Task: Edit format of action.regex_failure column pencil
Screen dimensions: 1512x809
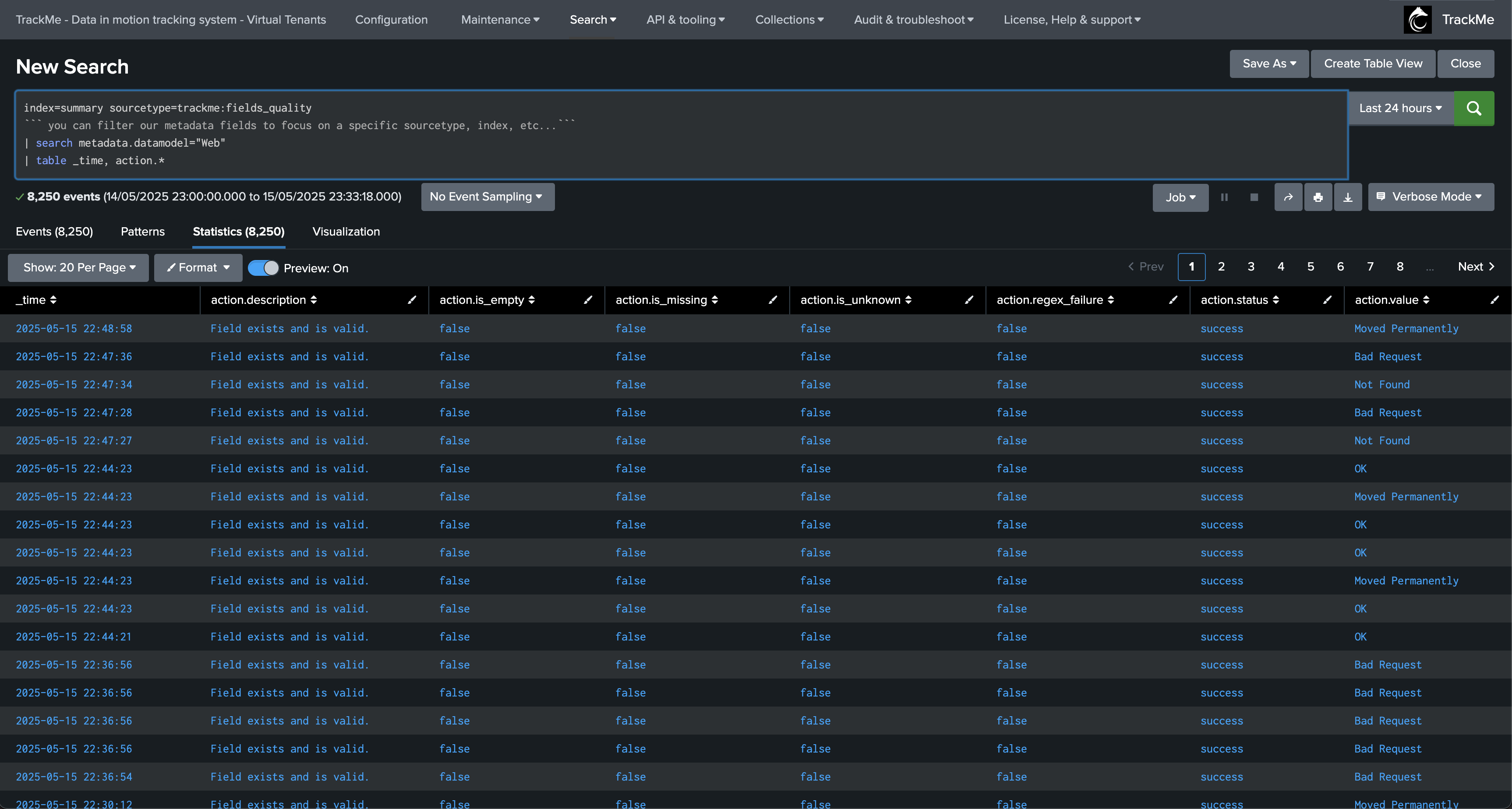Action: pos(1173,300)
